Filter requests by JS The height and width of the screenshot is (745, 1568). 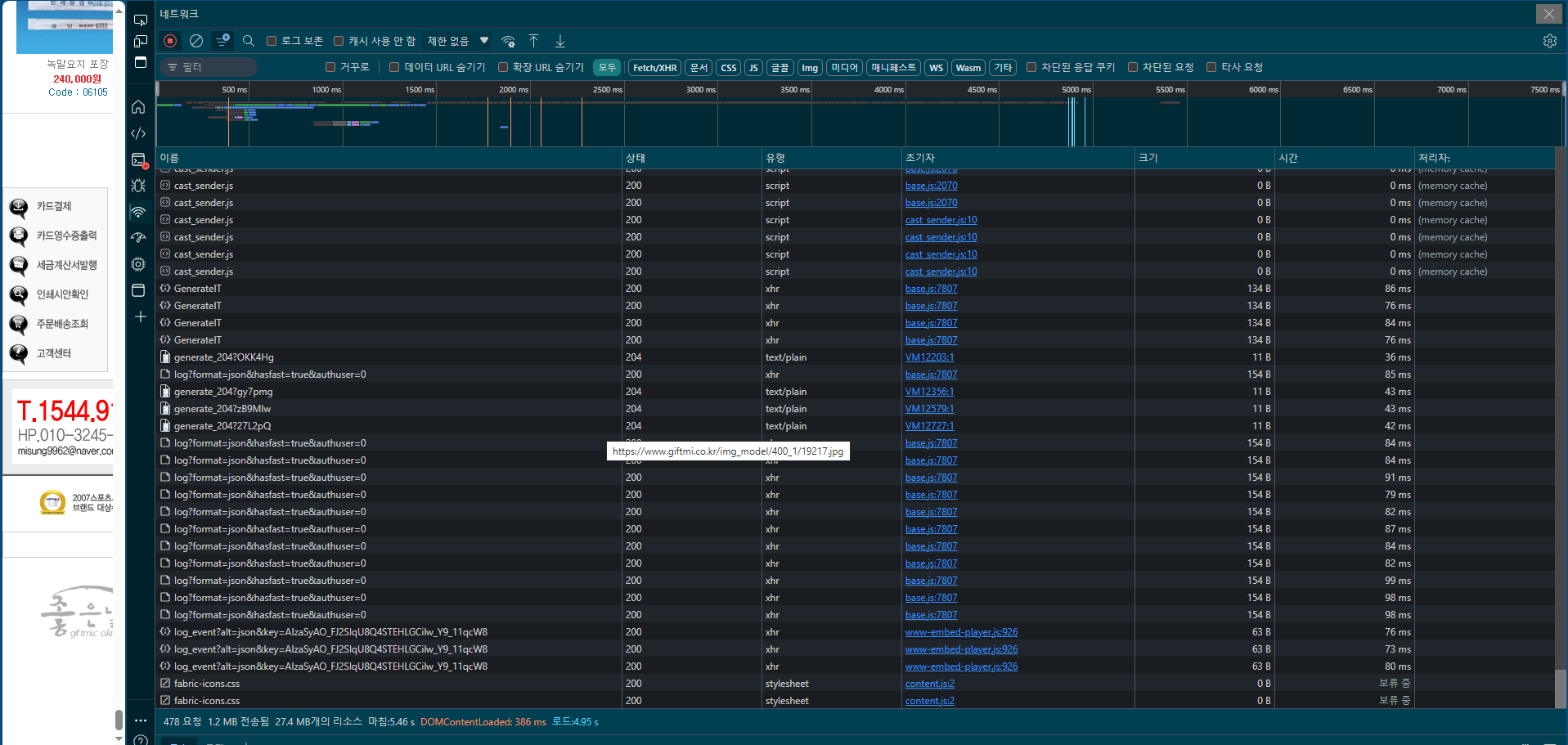pos(753,67)
